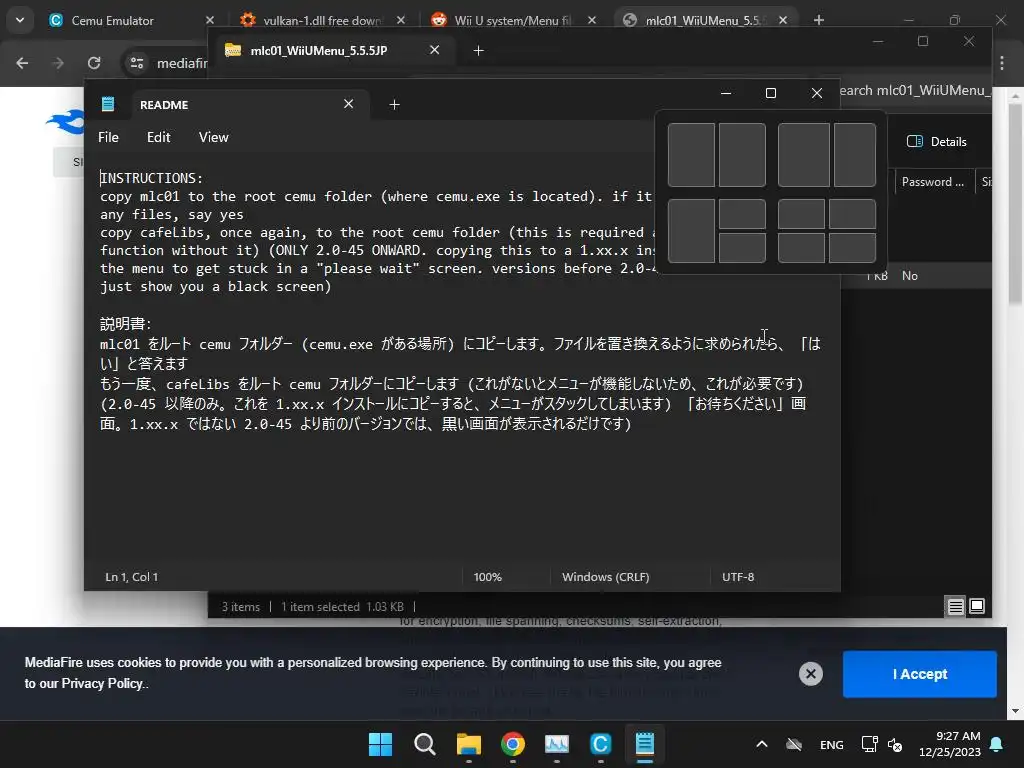Toggle the Details pane in File Explorer
Viewport: 1024px width, 768px height.
coord(936,142)
